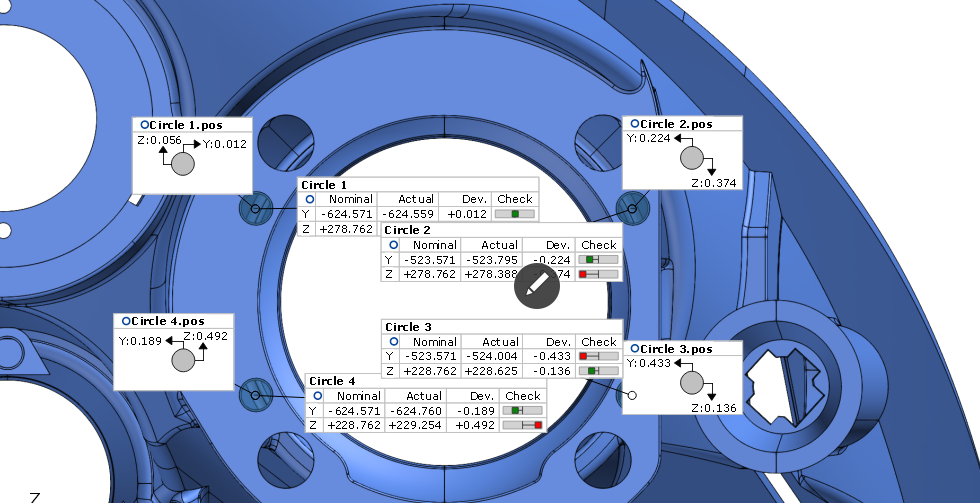Click Circle 4 Z deviation +0.492
980x503 pixels.
(x=475, y=426)
